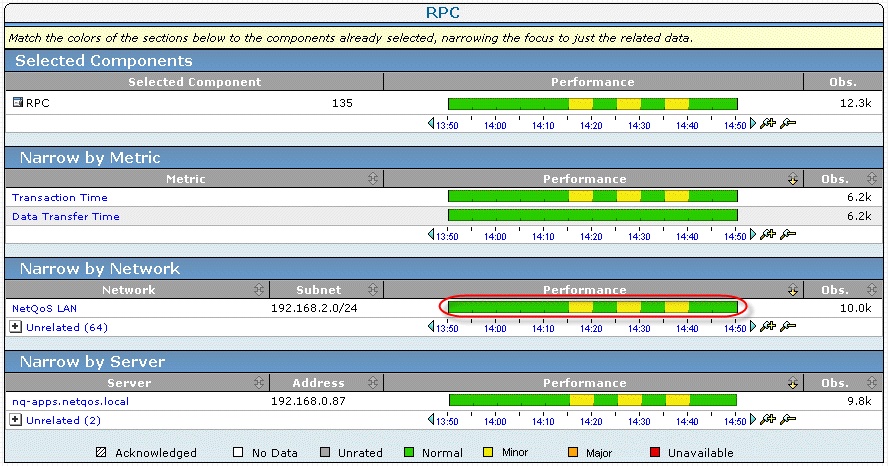Sort Network table by Performance
Screen dimensions: 888x466
click(x=792, y=290)
